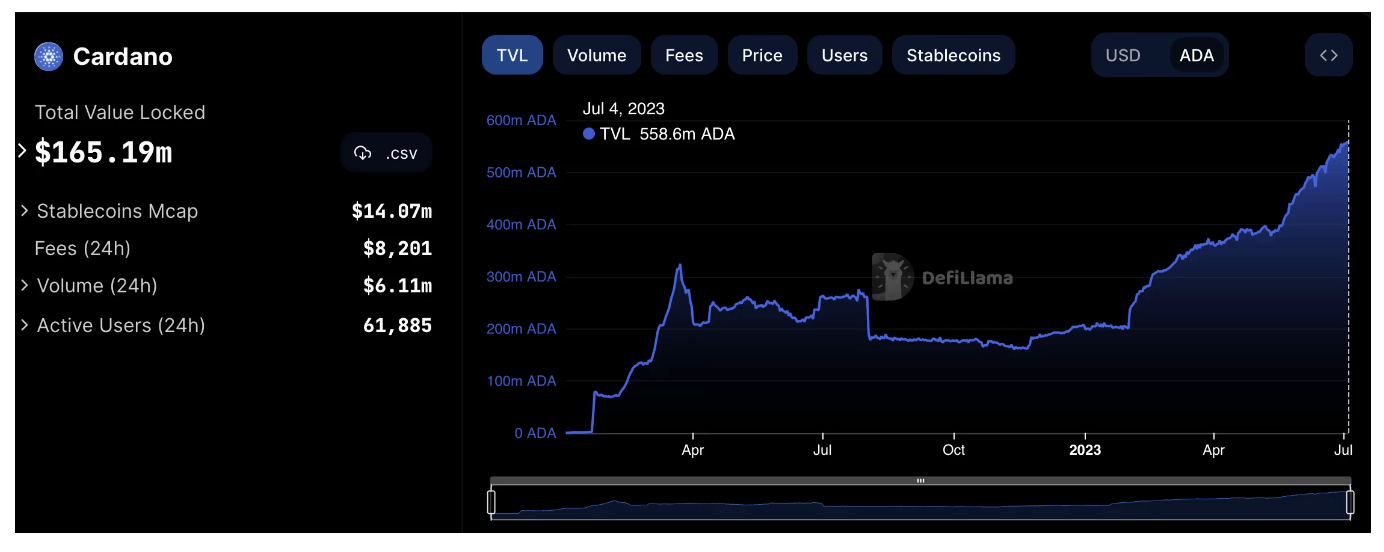Click the $8,201 fees value
The height and width of the screenshot is (552, 1384).
(397, 248)
